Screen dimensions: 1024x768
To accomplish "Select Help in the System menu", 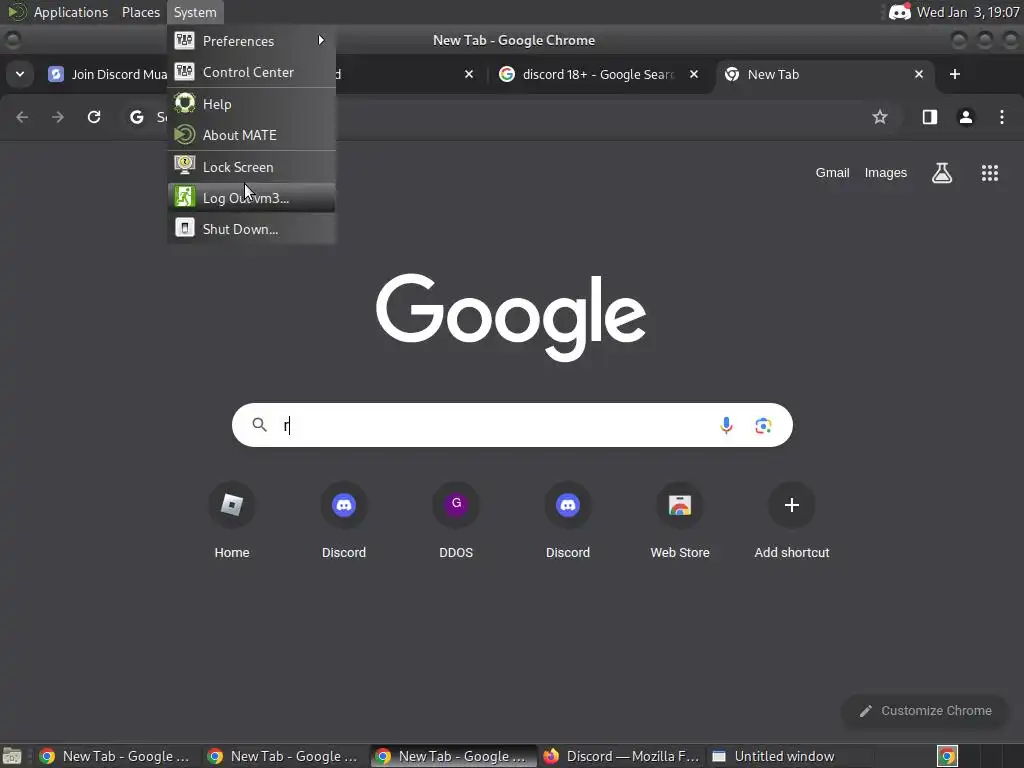I will (x=251, y=104).
